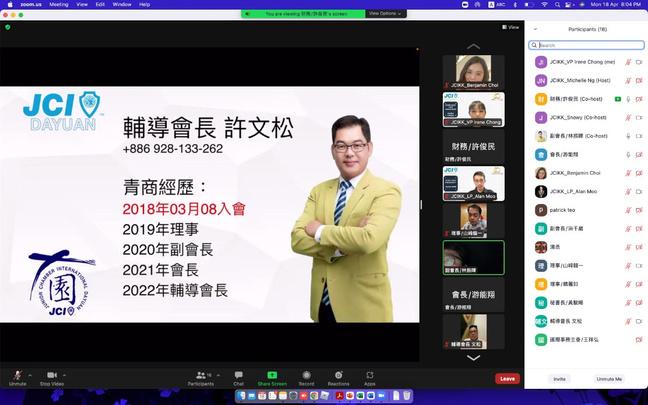Toggle video icon for JCIKK_LP_Alan Moo

pos(639,192)
